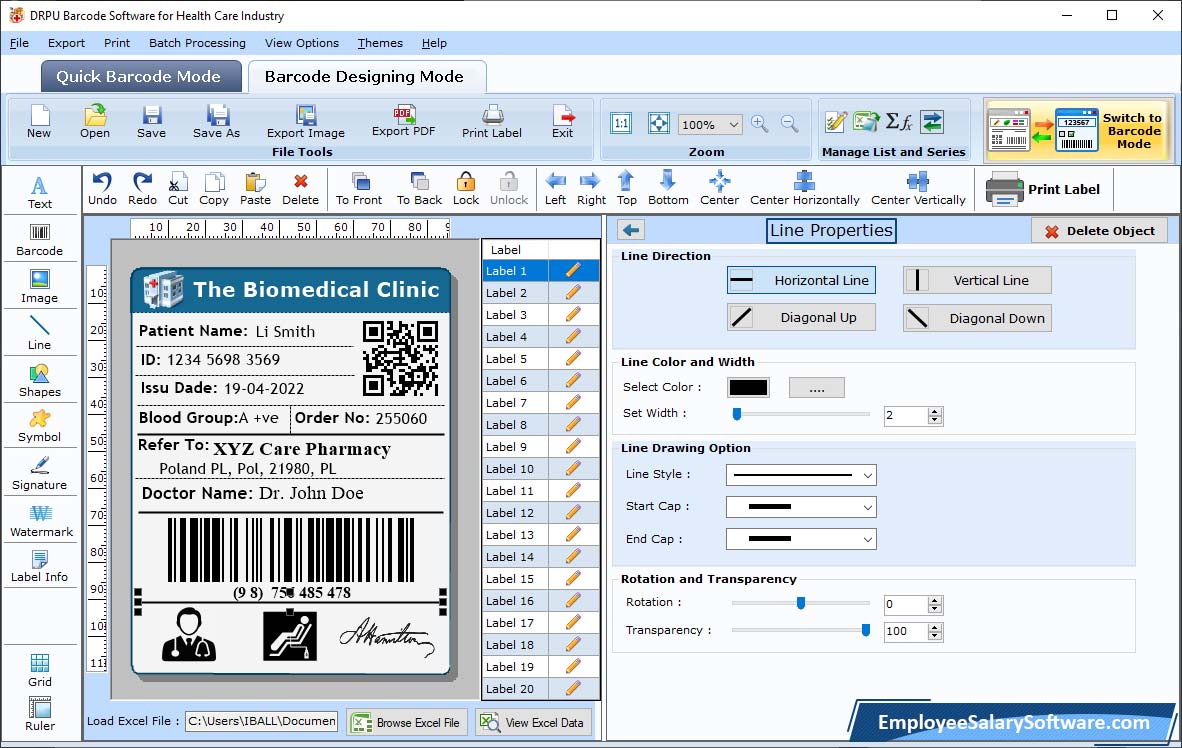
Task: Bring object To Front
Action: coord(359,189)
